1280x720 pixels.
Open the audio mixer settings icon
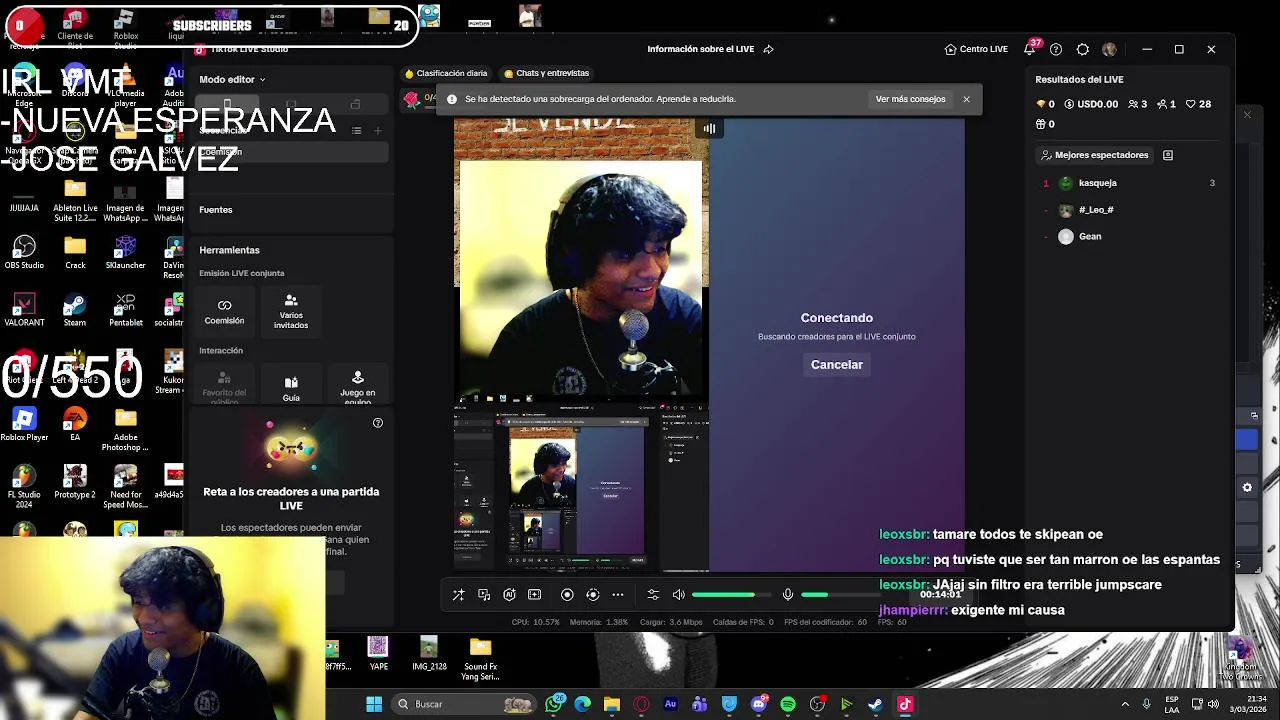tap(653, 595)
